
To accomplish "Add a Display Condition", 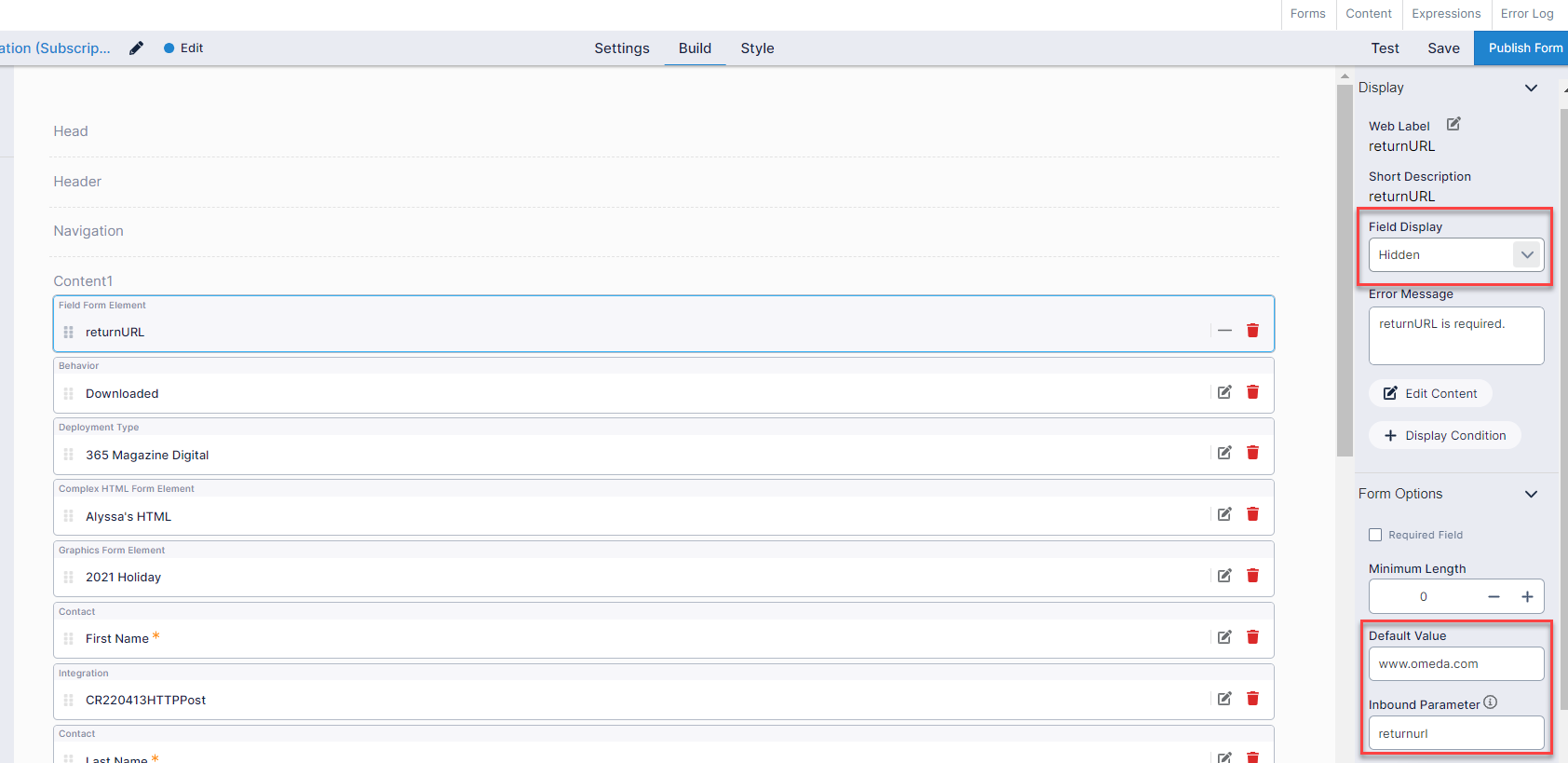I will (1444, 435).
